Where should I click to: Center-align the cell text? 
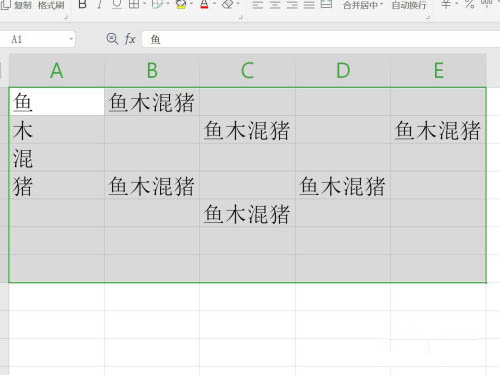click(275, 5)
